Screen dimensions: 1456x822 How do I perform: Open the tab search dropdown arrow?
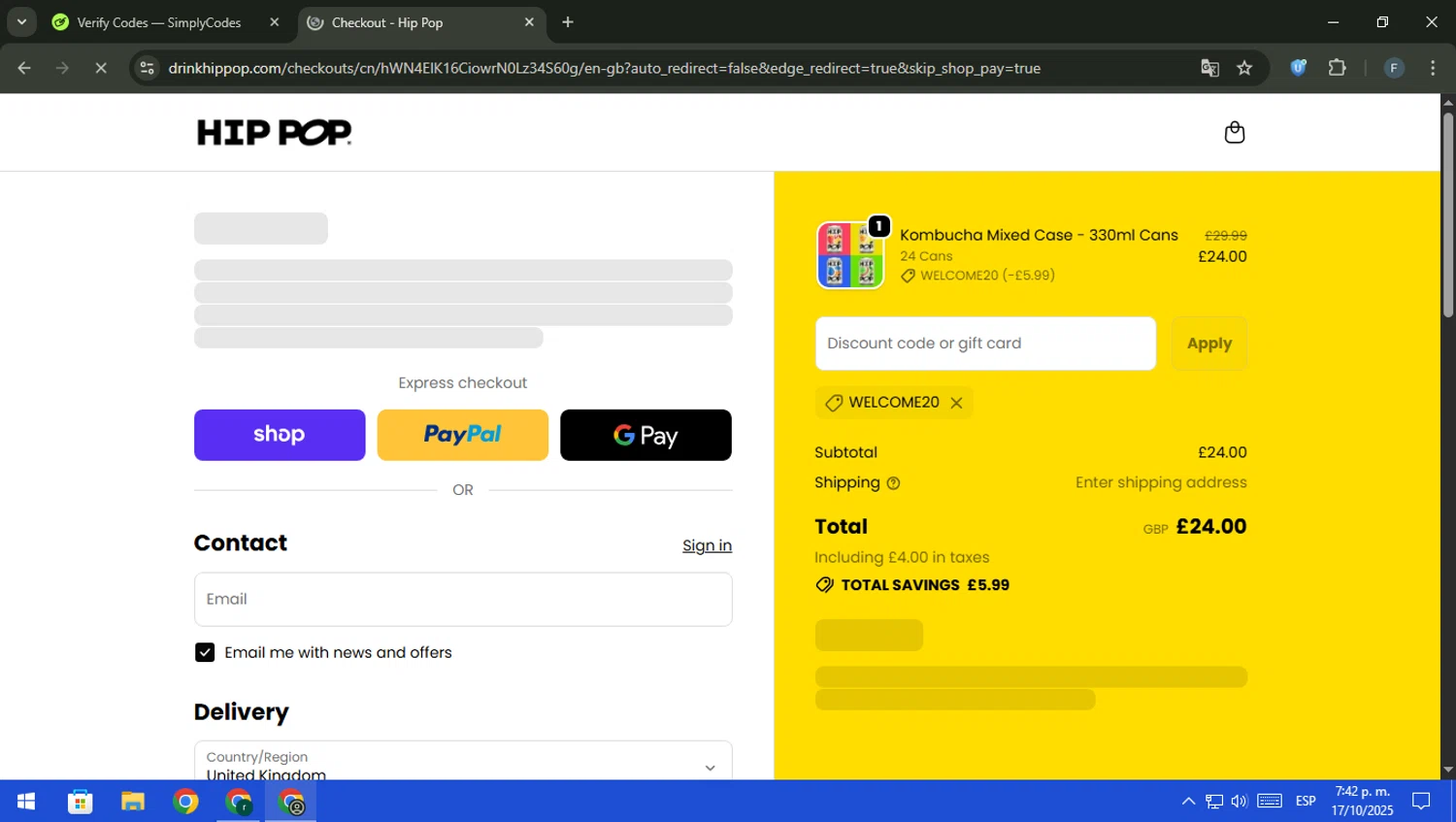click(21, 22)
